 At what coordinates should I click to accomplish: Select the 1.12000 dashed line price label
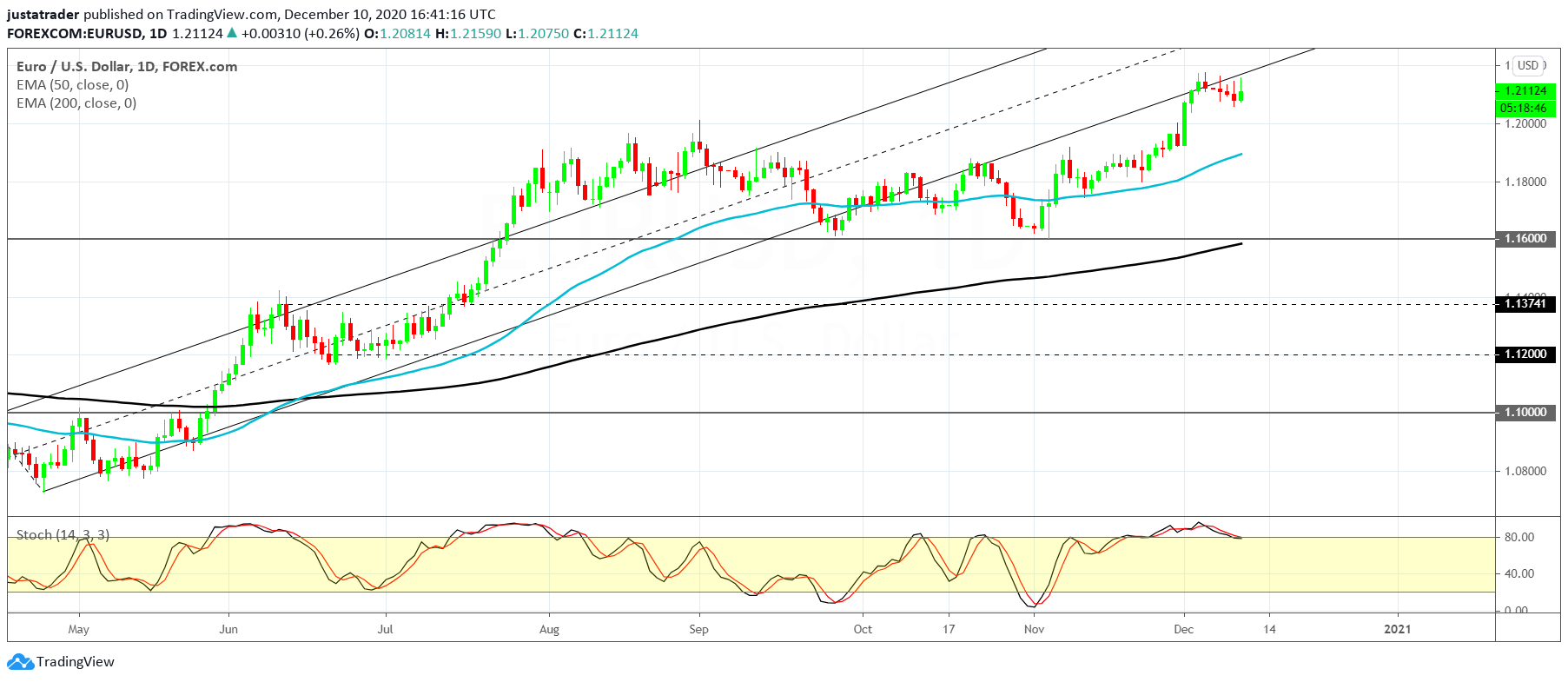coord(1525,354)
